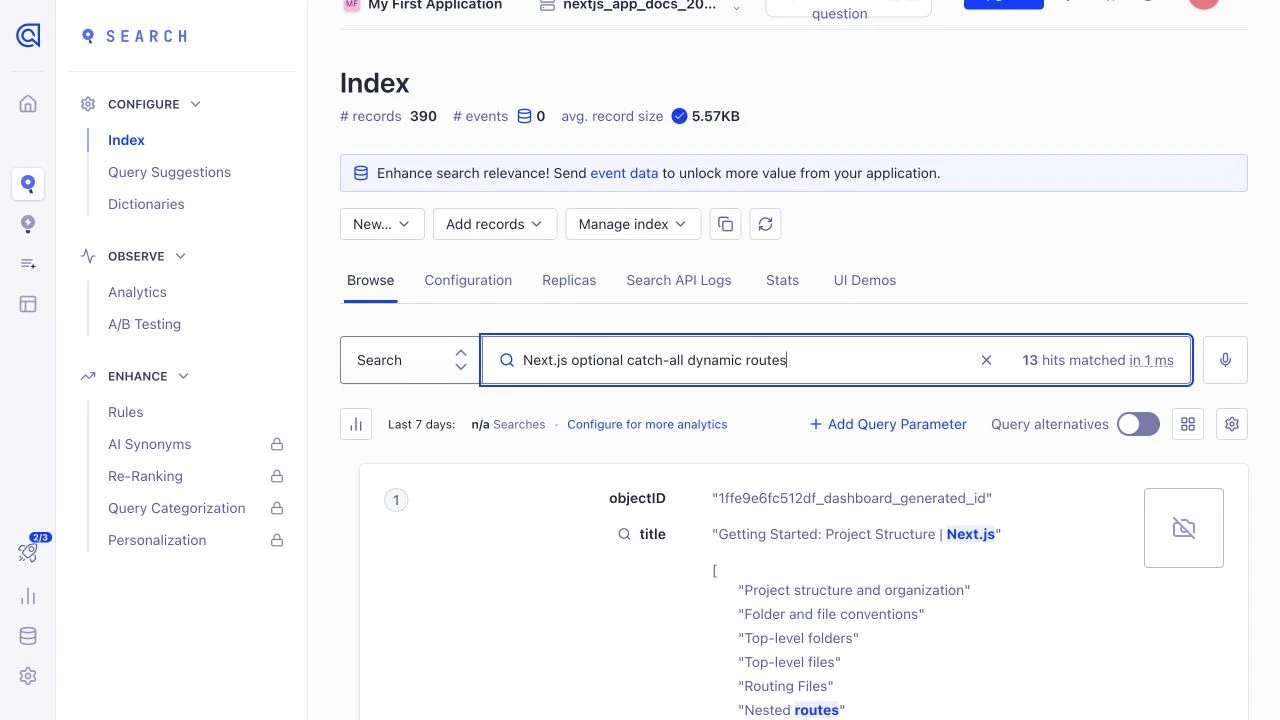Open the Recommend lightbulb icon in left rail
This screenshot has width=1280, height=720.
click(x=28, y=224)
